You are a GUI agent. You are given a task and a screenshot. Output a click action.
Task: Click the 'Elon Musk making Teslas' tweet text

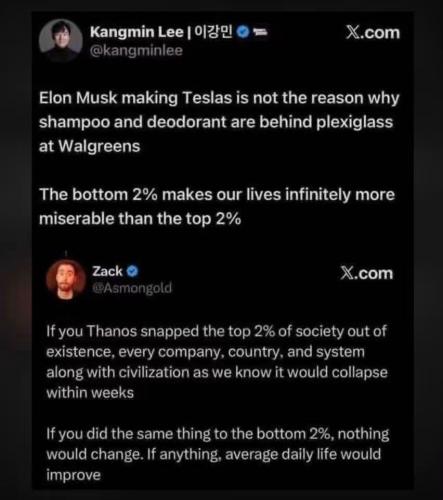click(x=219, y=122)
